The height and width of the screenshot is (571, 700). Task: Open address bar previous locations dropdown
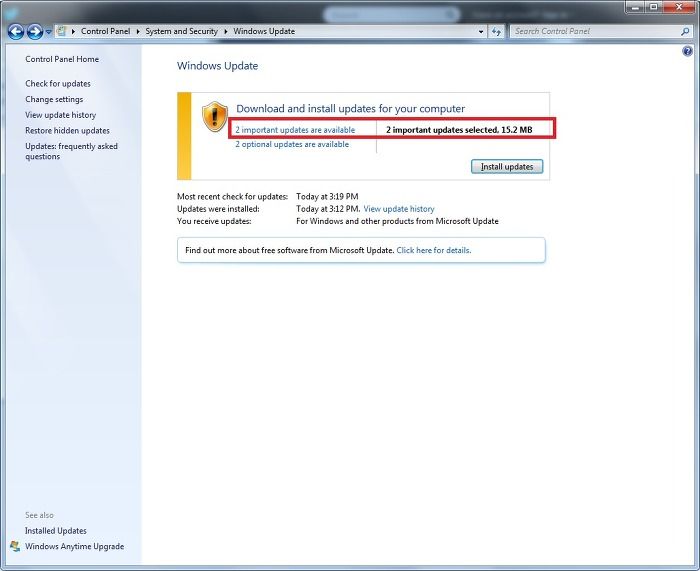click(481, 32)
